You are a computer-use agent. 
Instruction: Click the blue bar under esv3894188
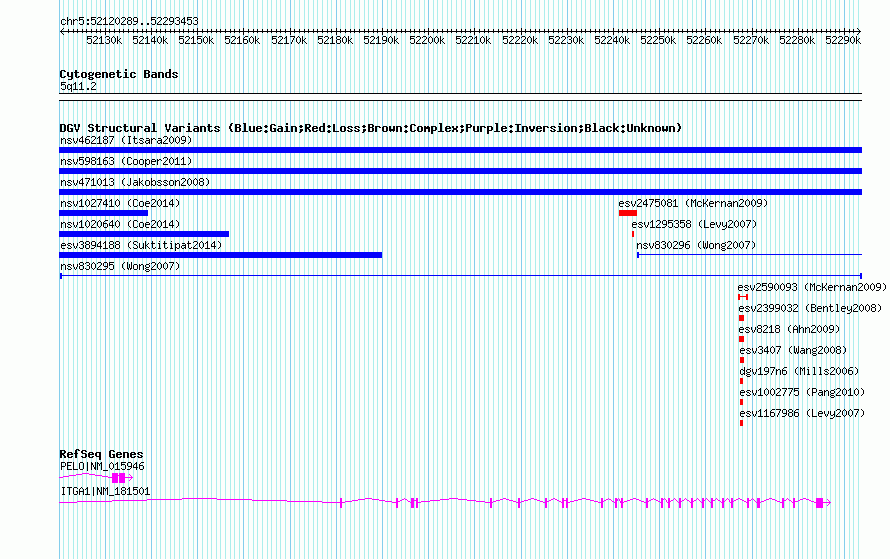click(221, 255)
